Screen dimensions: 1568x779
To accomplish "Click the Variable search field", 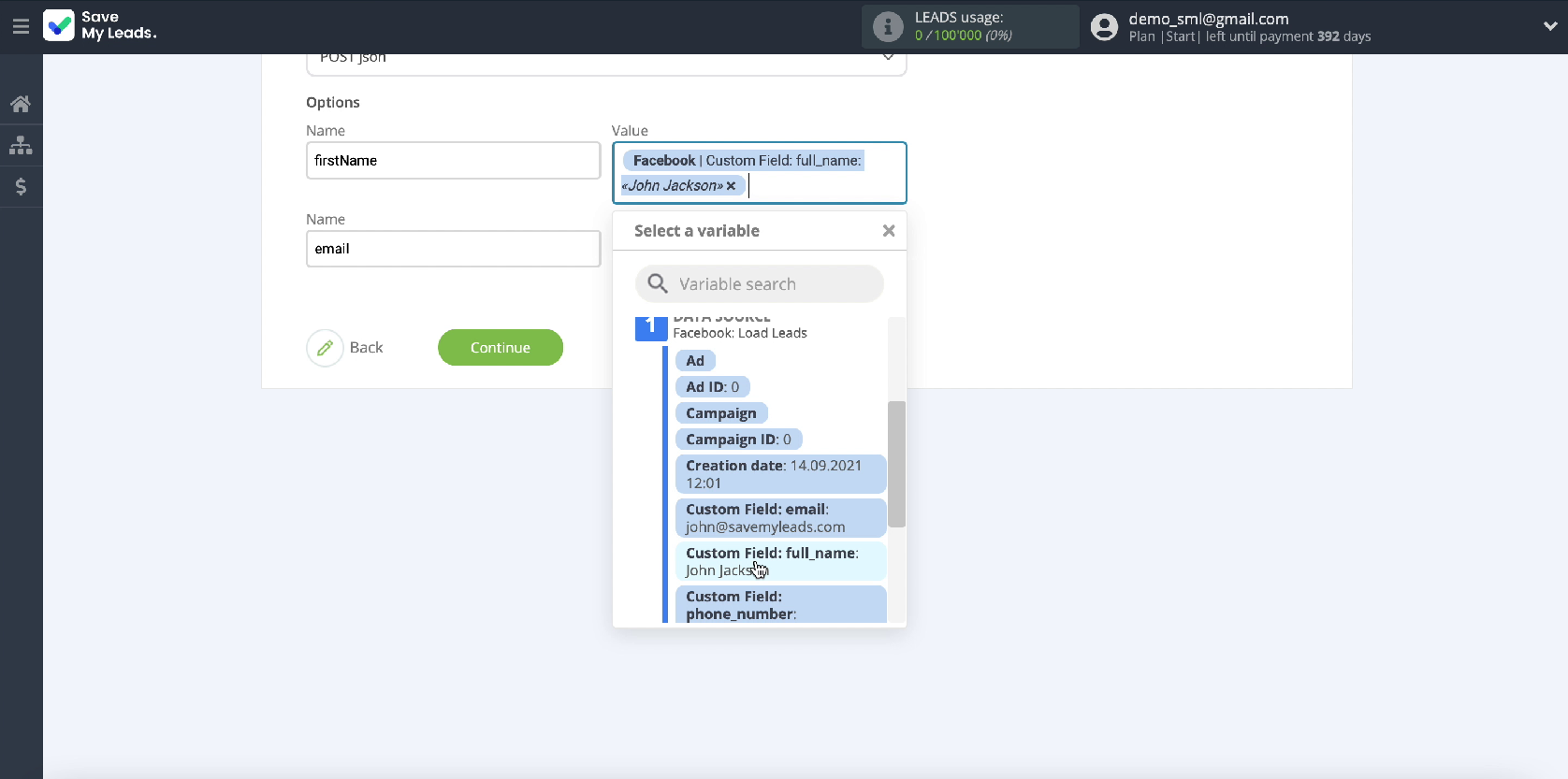I will pos(760,284).
